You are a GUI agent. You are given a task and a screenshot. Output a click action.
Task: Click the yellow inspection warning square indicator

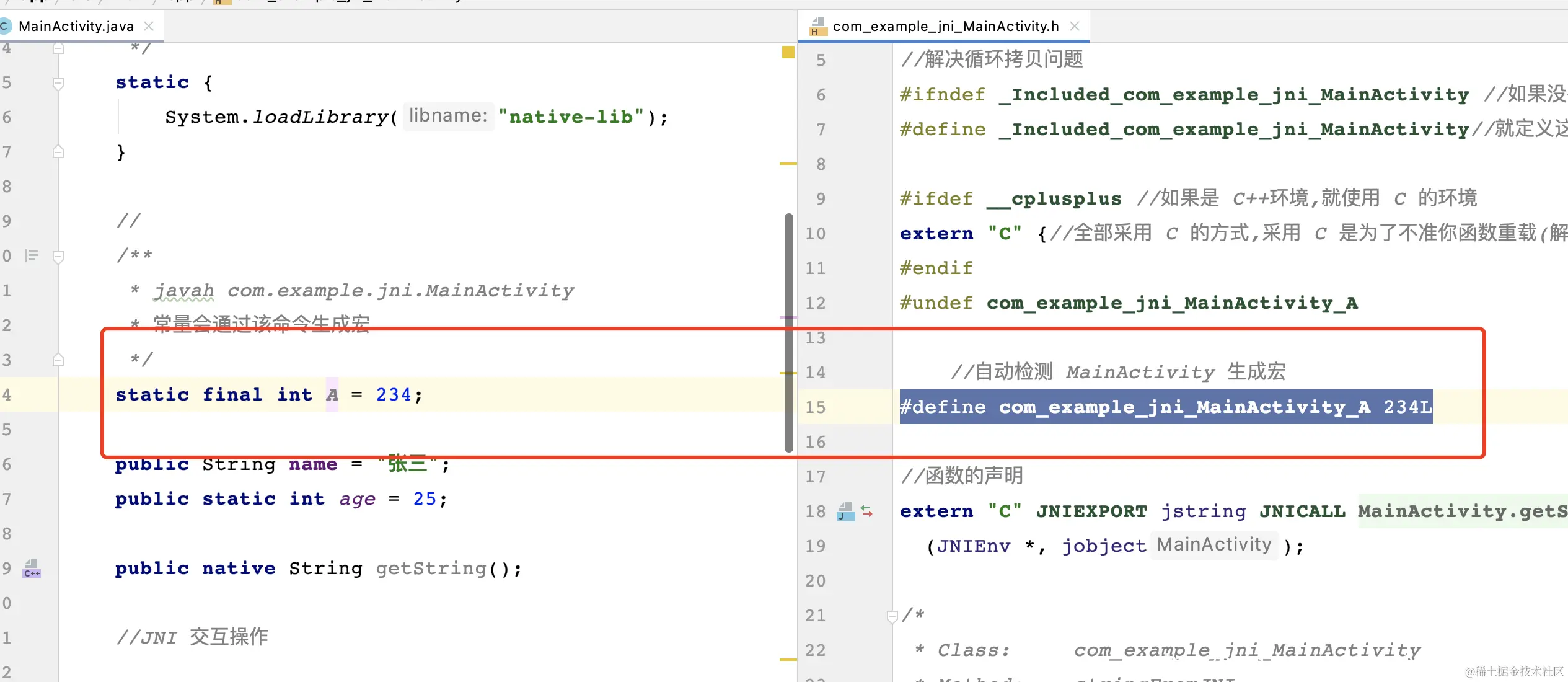(x=788, y=52)
